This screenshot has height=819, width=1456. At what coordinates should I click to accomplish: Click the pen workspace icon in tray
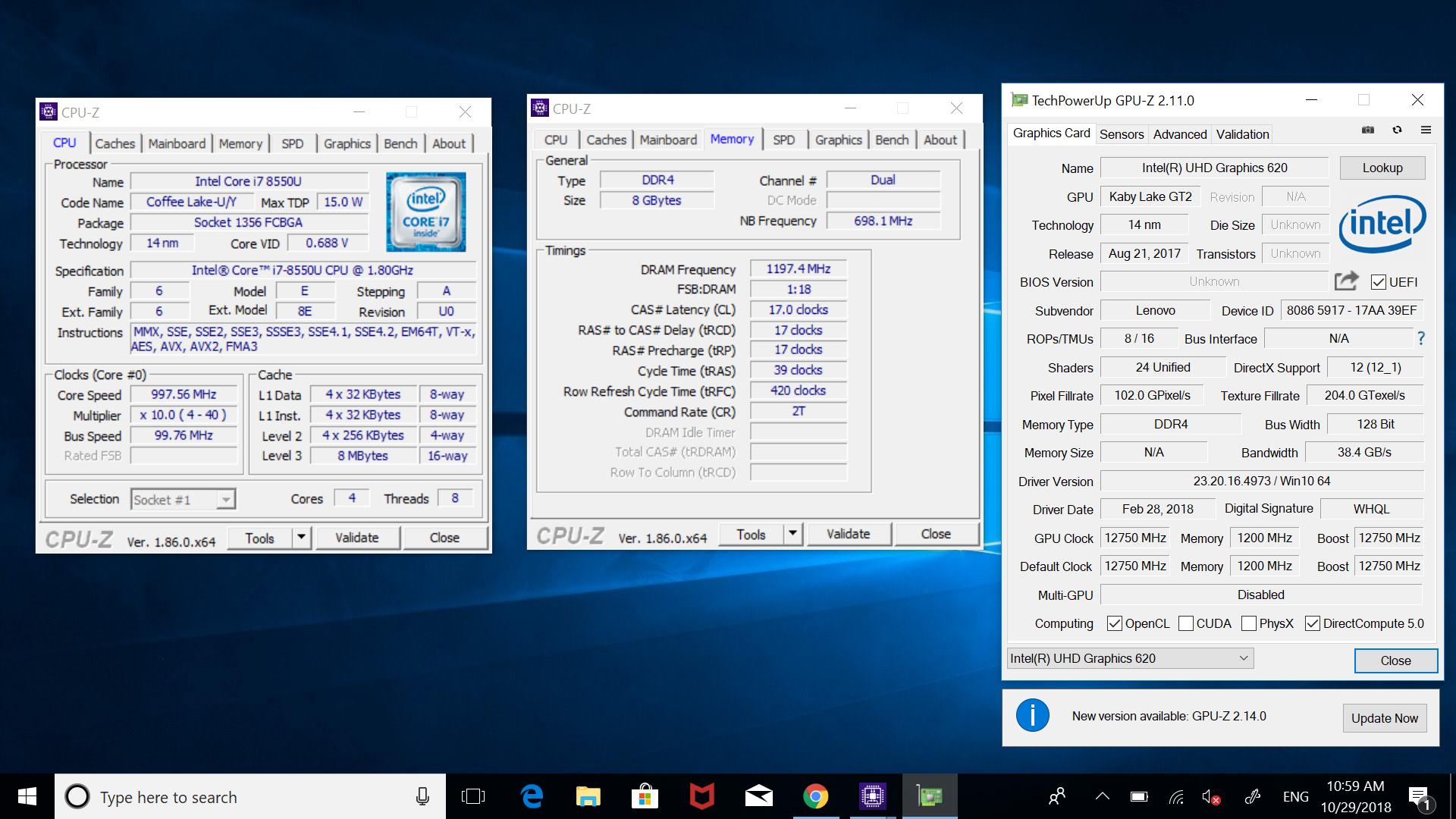click(x=1253, y=796)
